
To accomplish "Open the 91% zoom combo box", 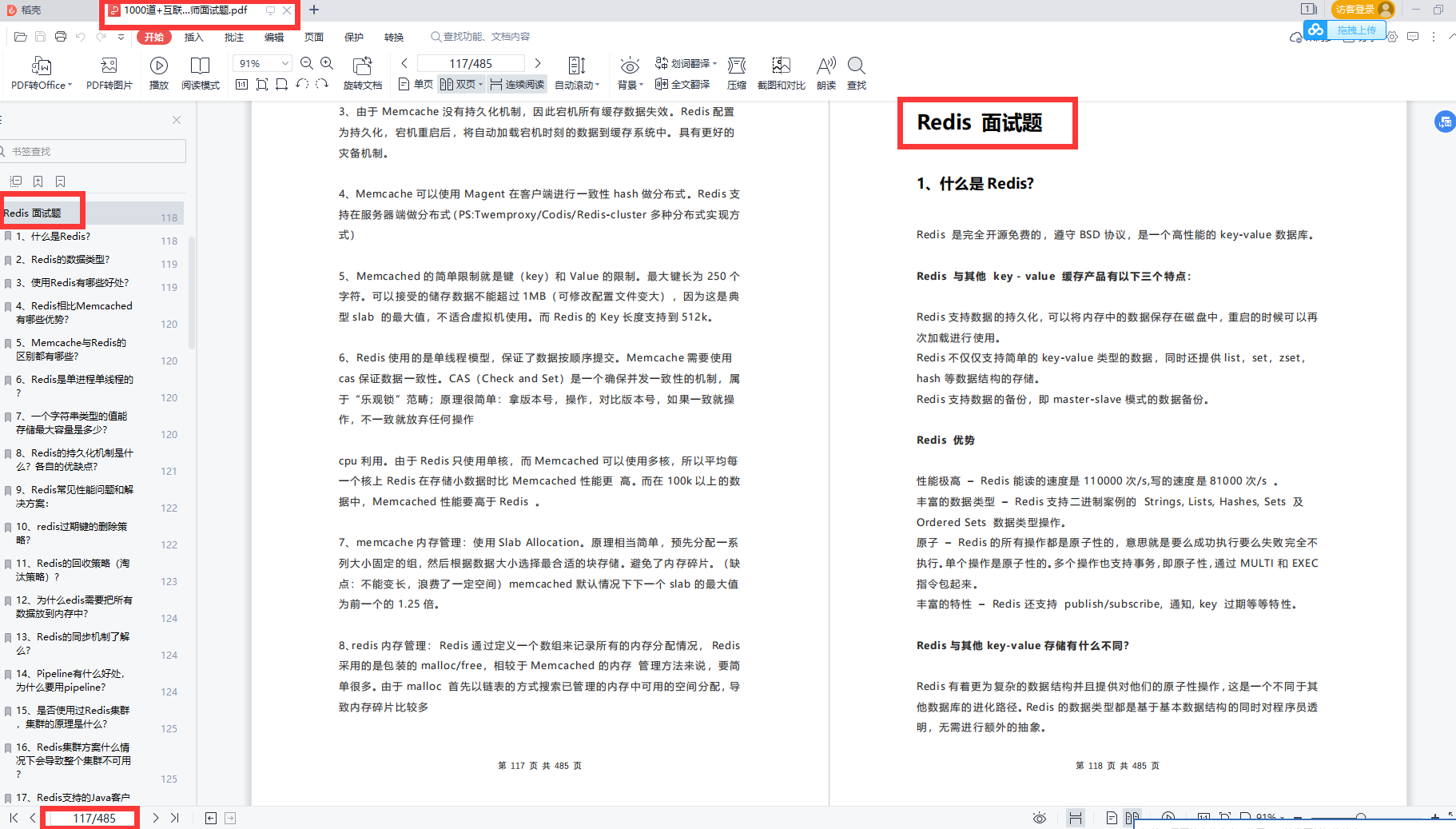I will coord(262,63).
